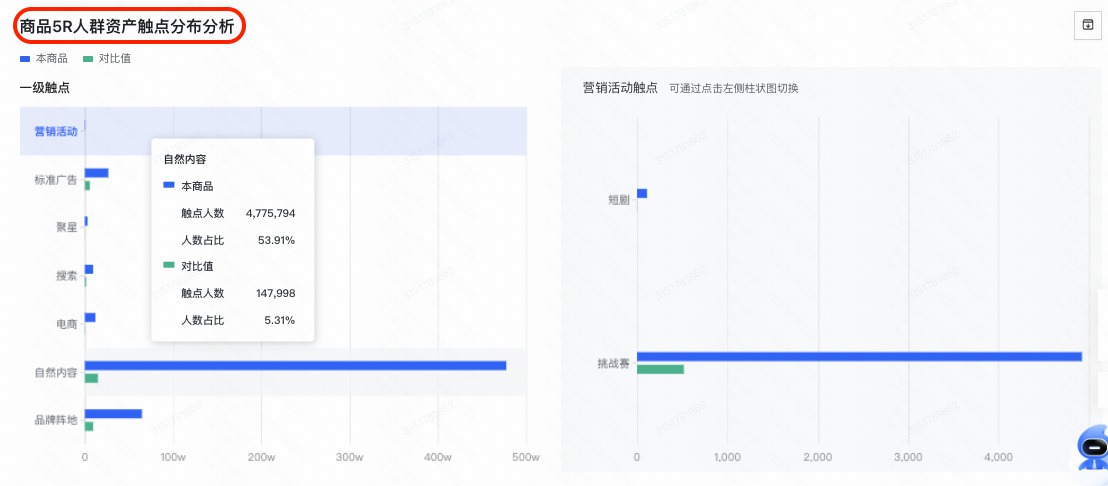Click the 4,000 axis tick label

coord(998,457)
